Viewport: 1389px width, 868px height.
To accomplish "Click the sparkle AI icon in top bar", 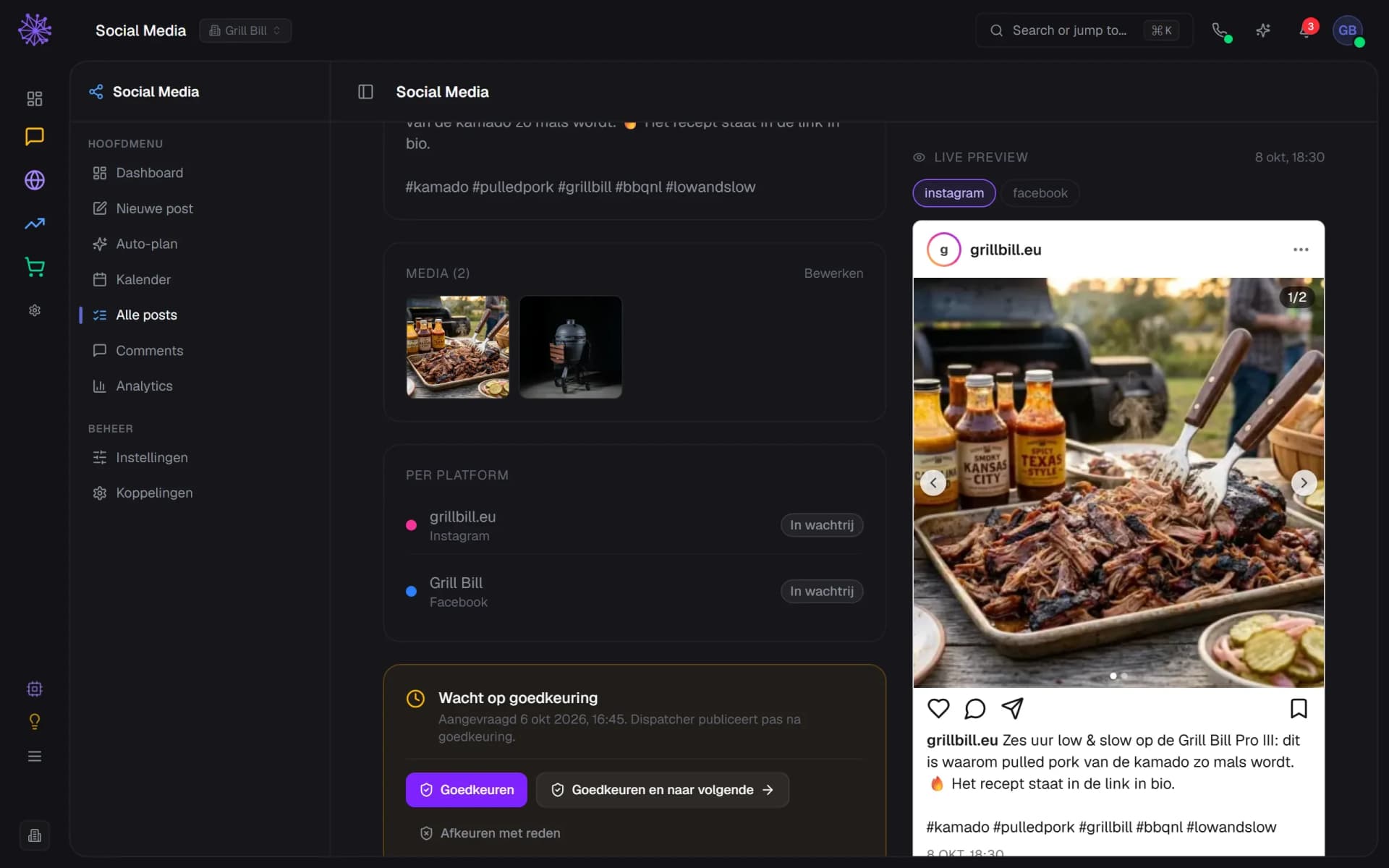I will click(x=1263, y=30).
